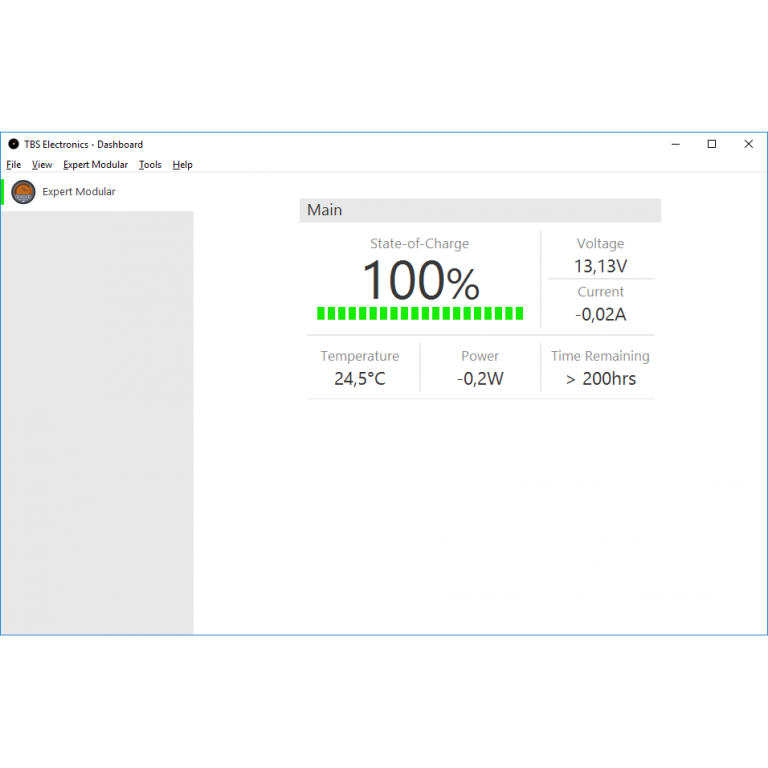Open the Help menu

point(182,165)
